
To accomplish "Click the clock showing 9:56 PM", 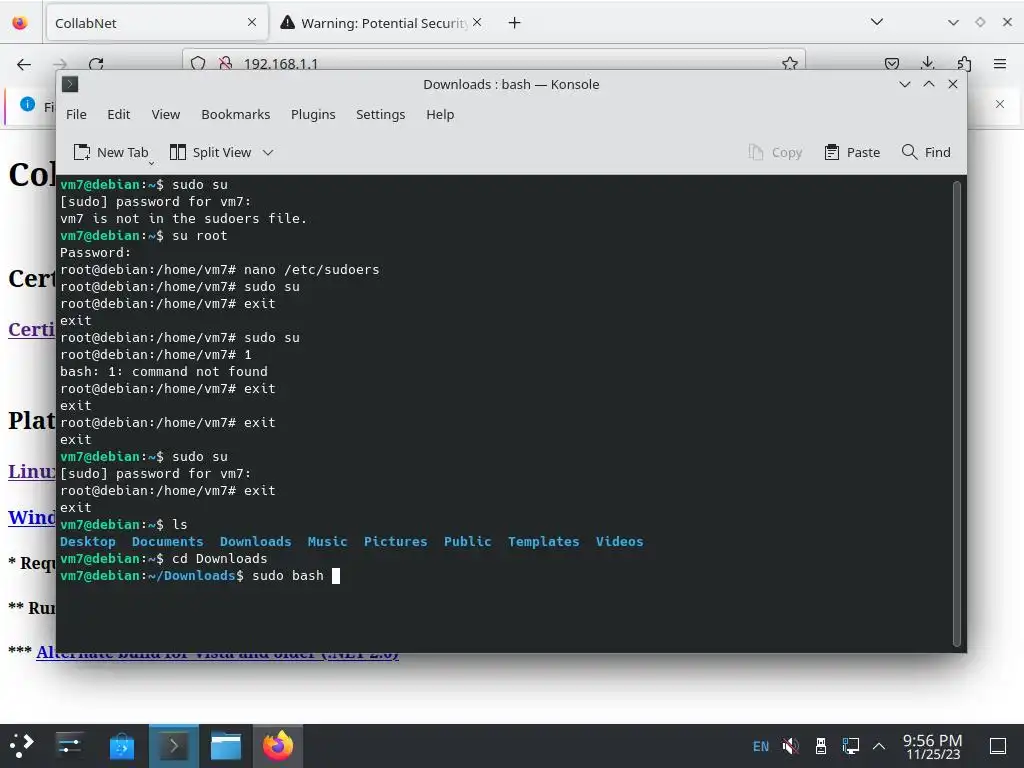I will pyautogui.click(x=933, y=746).
